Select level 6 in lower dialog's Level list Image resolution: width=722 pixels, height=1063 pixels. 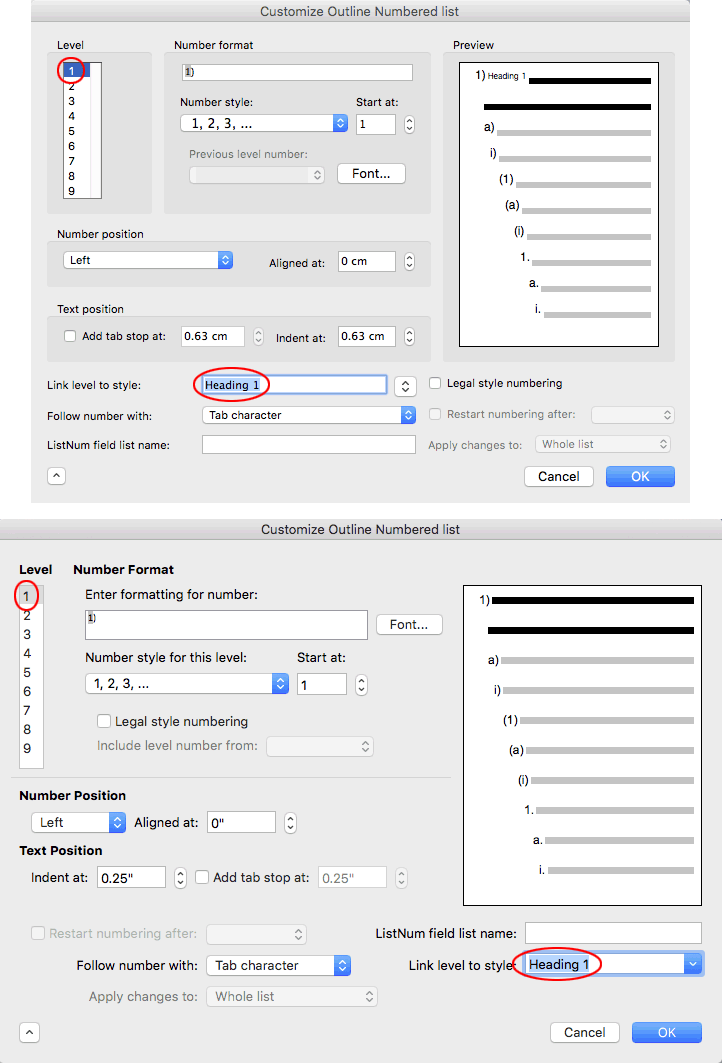[x=27, y=691]
